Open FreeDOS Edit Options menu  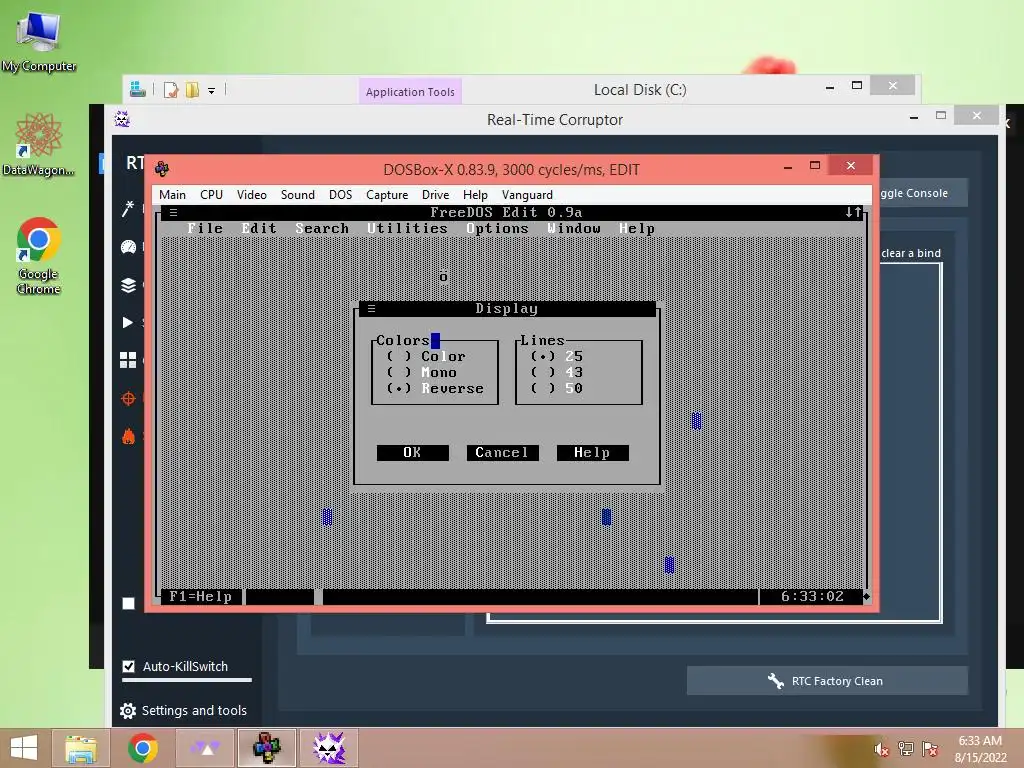coord(497,229)
